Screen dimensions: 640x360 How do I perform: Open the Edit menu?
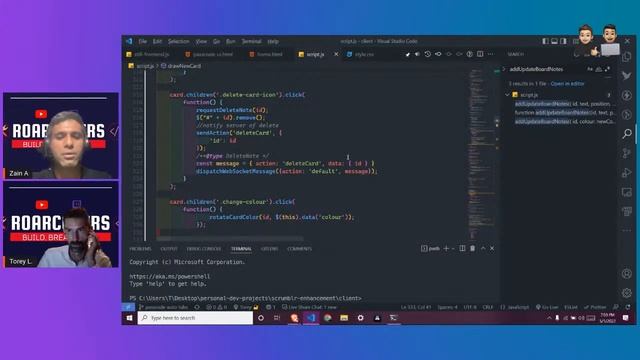coord(157,41)
